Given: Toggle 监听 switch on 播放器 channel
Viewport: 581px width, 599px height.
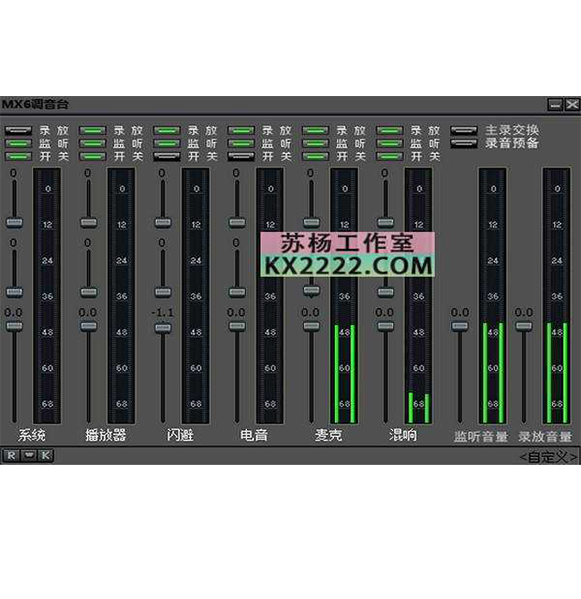Looking at the screenshot, I should [92, 144].
